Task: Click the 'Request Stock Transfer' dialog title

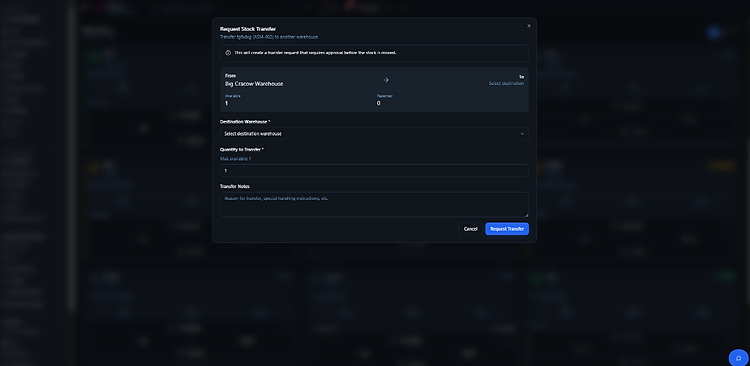Action: [x=248, y=29]
